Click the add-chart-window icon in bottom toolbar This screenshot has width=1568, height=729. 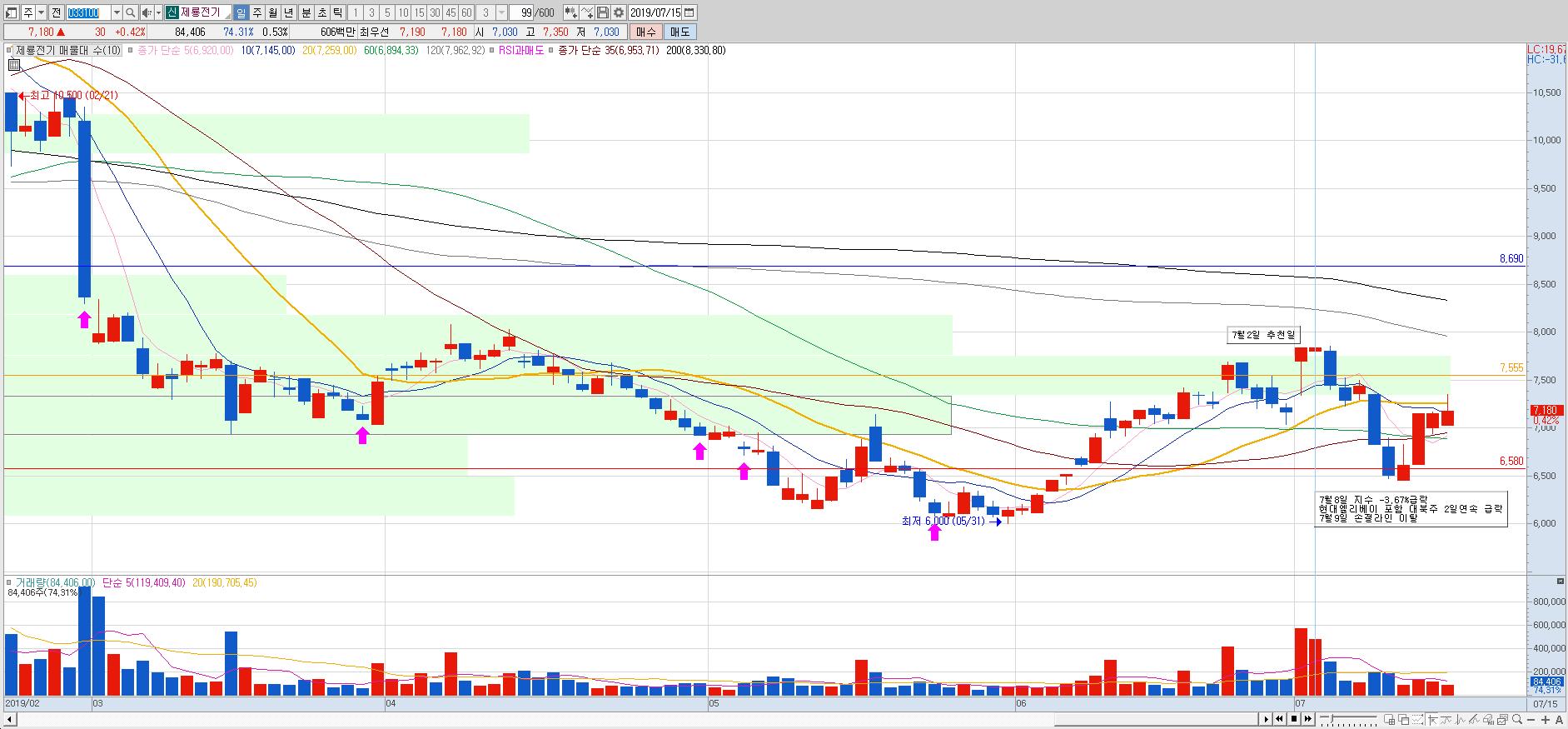coord(1390,720)
